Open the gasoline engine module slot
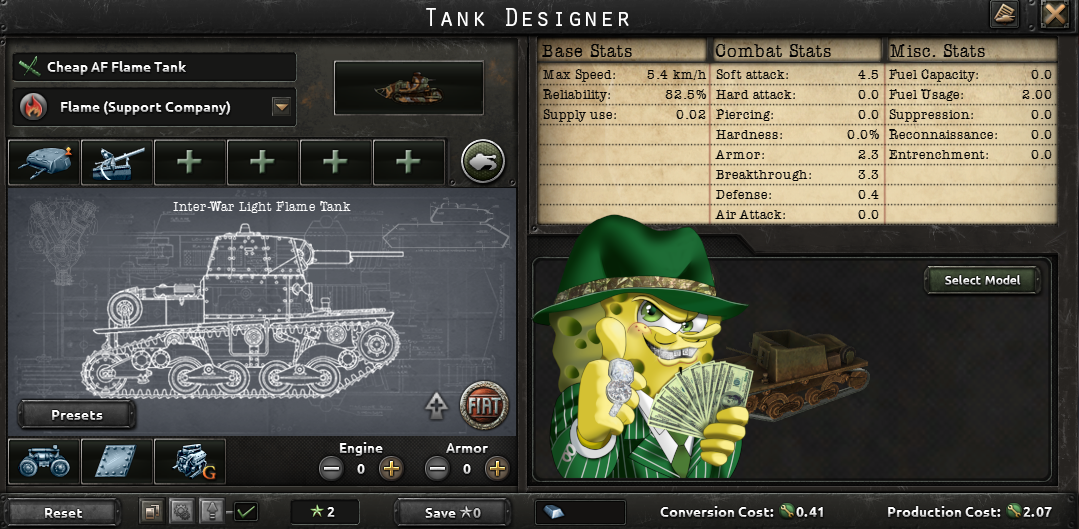 coord(190,461)
